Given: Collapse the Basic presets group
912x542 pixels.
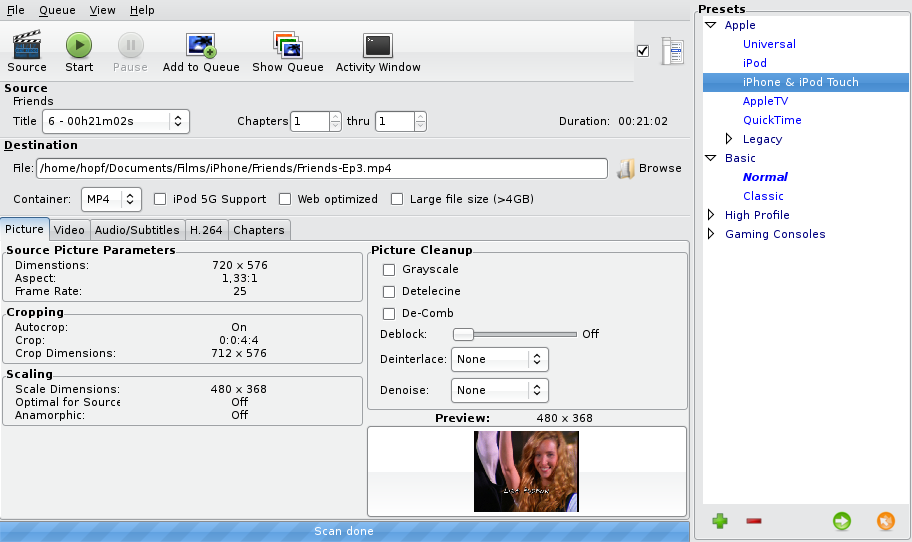Looking at the screenshot, I should coord(711,158).
